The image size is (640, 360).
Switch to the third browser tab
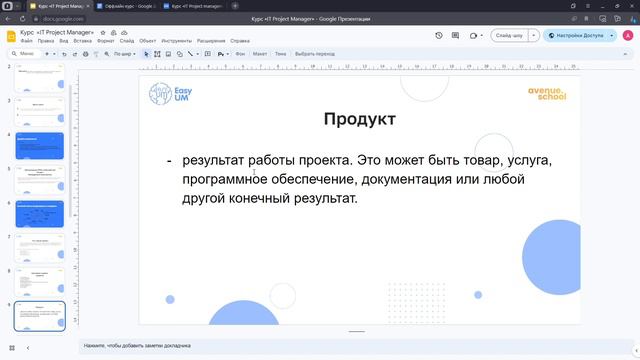pyautogui.click(x=193, y=6)
